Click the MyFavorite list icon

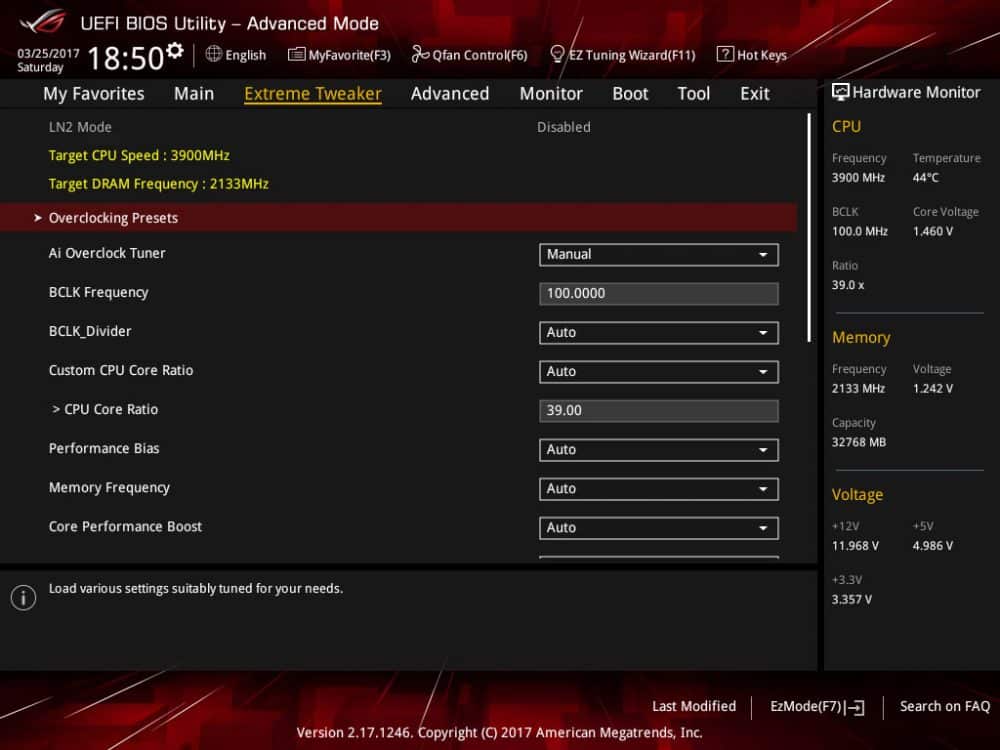coord(296,54)
